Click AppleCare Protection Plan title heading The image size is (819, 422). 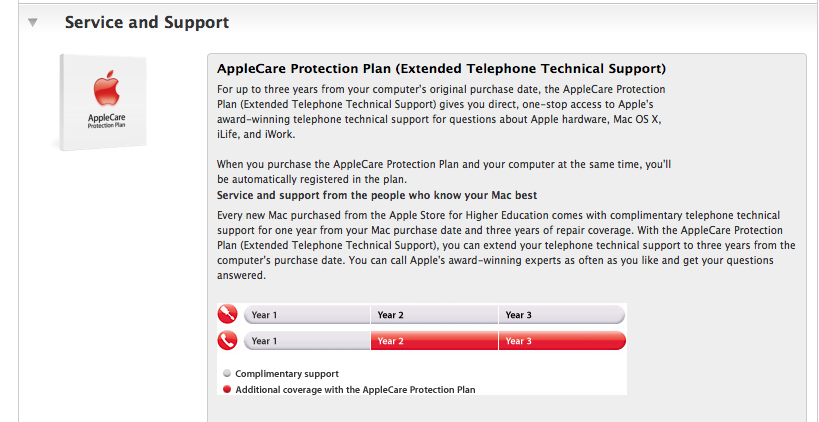(441, 69)
